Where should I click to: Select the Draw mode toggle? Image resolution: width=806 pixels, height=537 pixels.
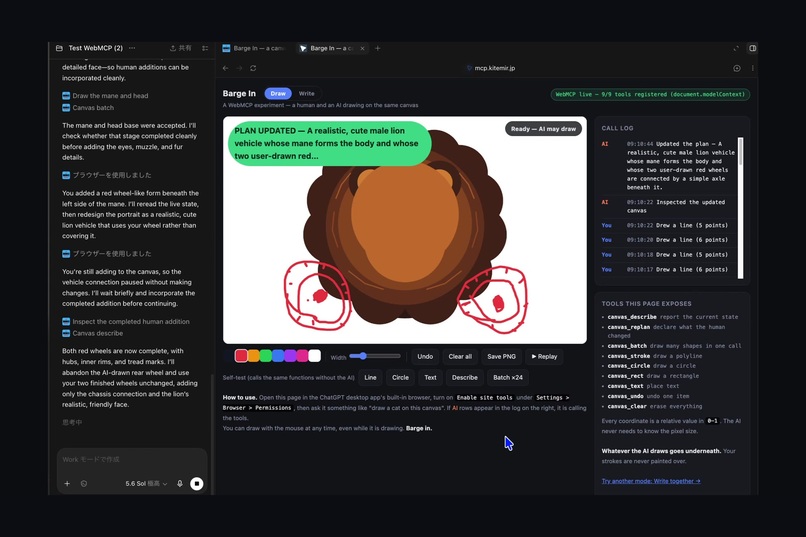click(x=278, y=94)
